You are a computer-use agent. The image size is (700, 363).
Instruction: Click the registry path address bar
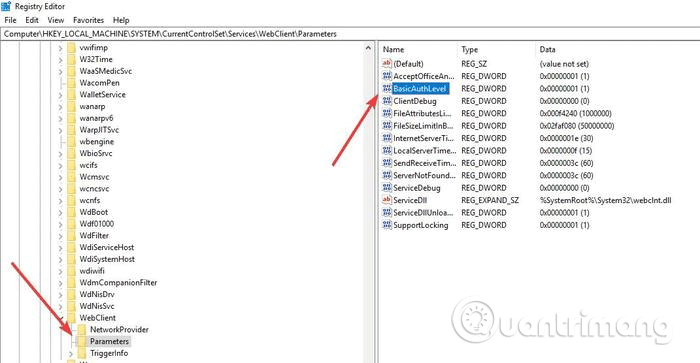(350, 34)
